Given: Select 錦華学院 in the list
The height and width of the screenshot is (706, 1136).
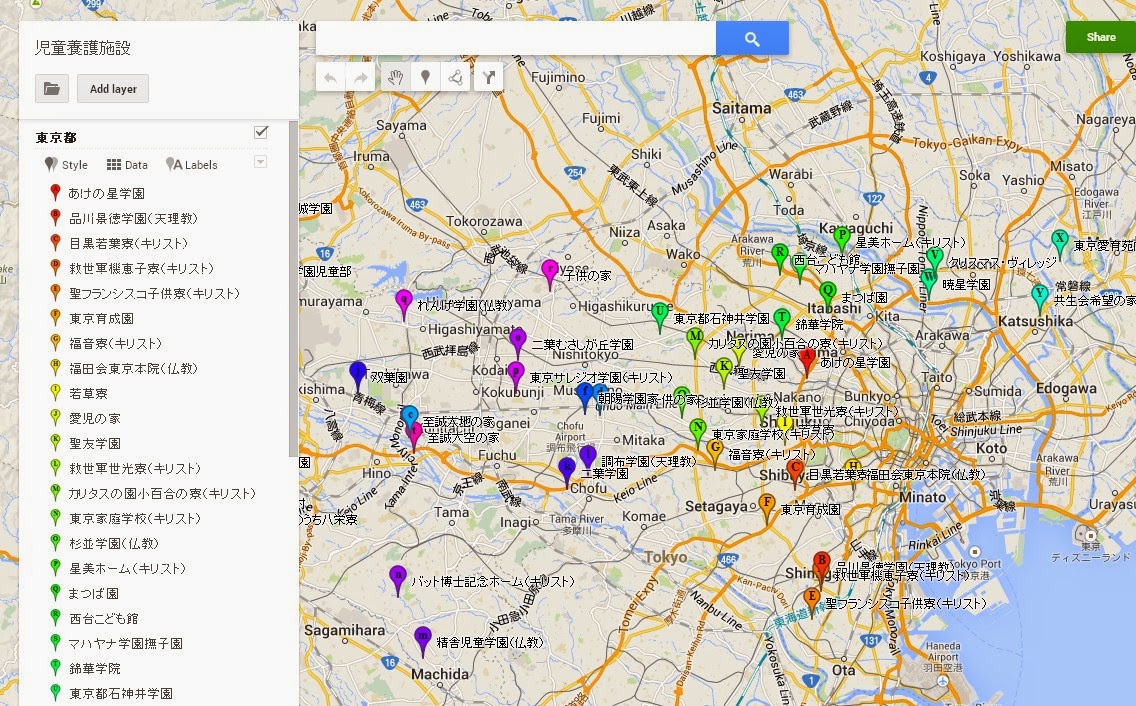Looking at the screenshot, I should [x=94, y=668].
